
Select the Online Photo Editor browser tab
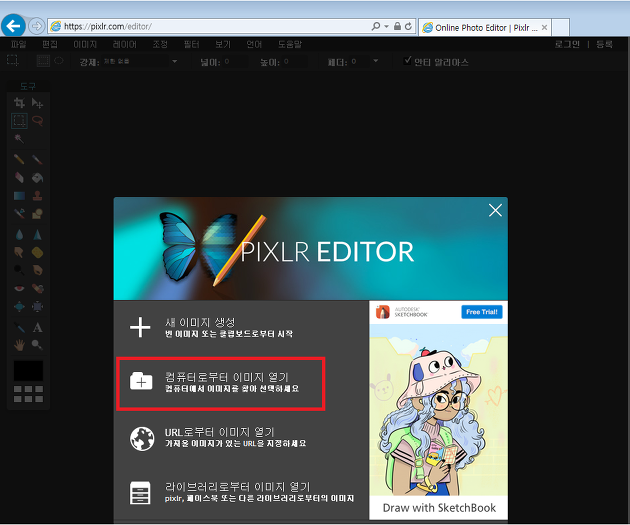(x=485, y=27)
